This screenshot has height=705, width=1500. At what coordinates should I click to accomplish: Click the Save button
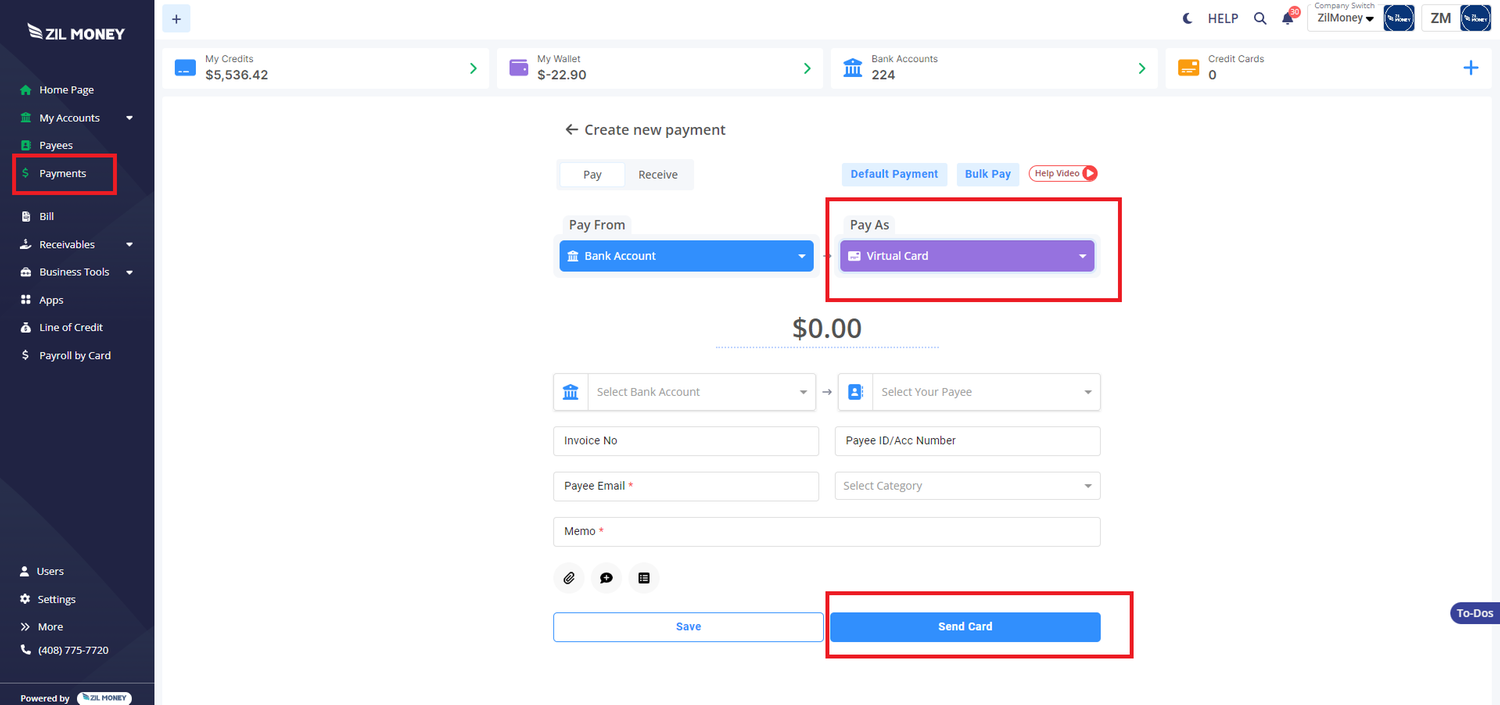tap(688, 627)
